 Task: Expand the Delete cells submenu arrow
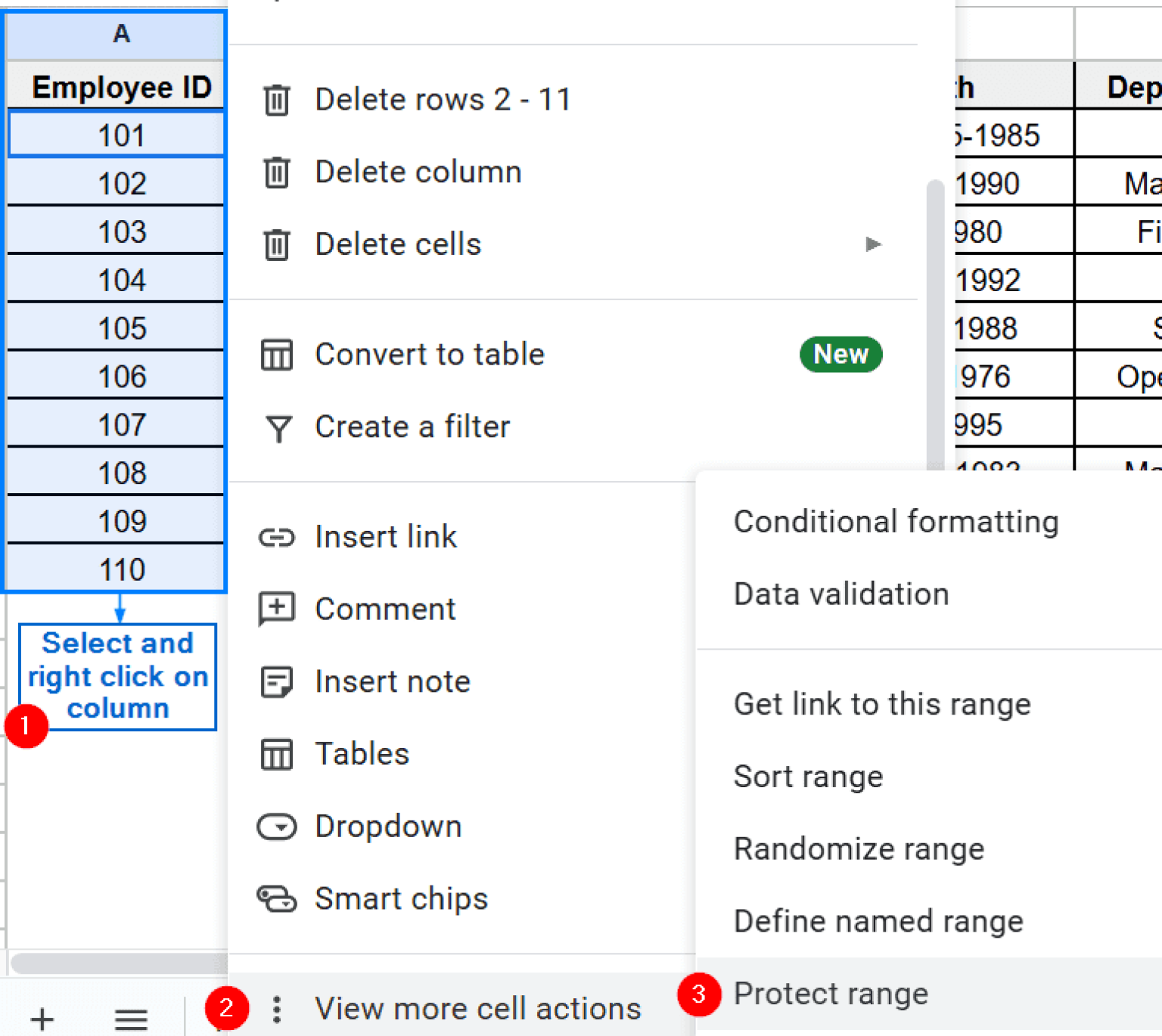coord(874,244)
